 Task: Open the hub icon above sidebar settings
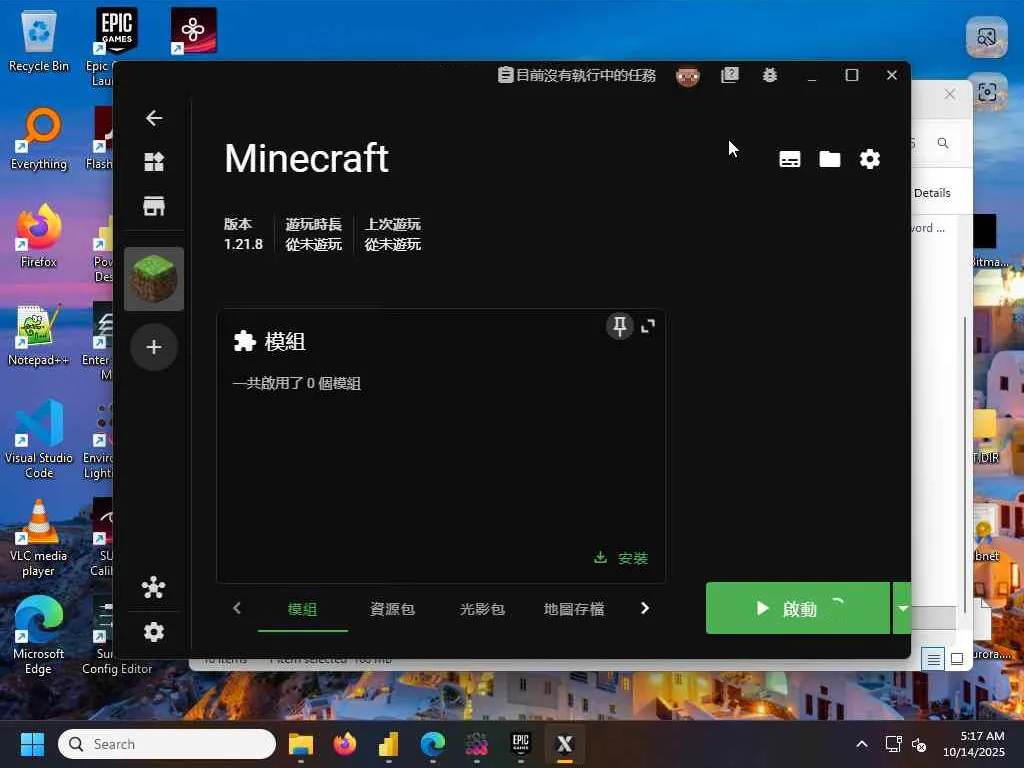coord(154,588)
